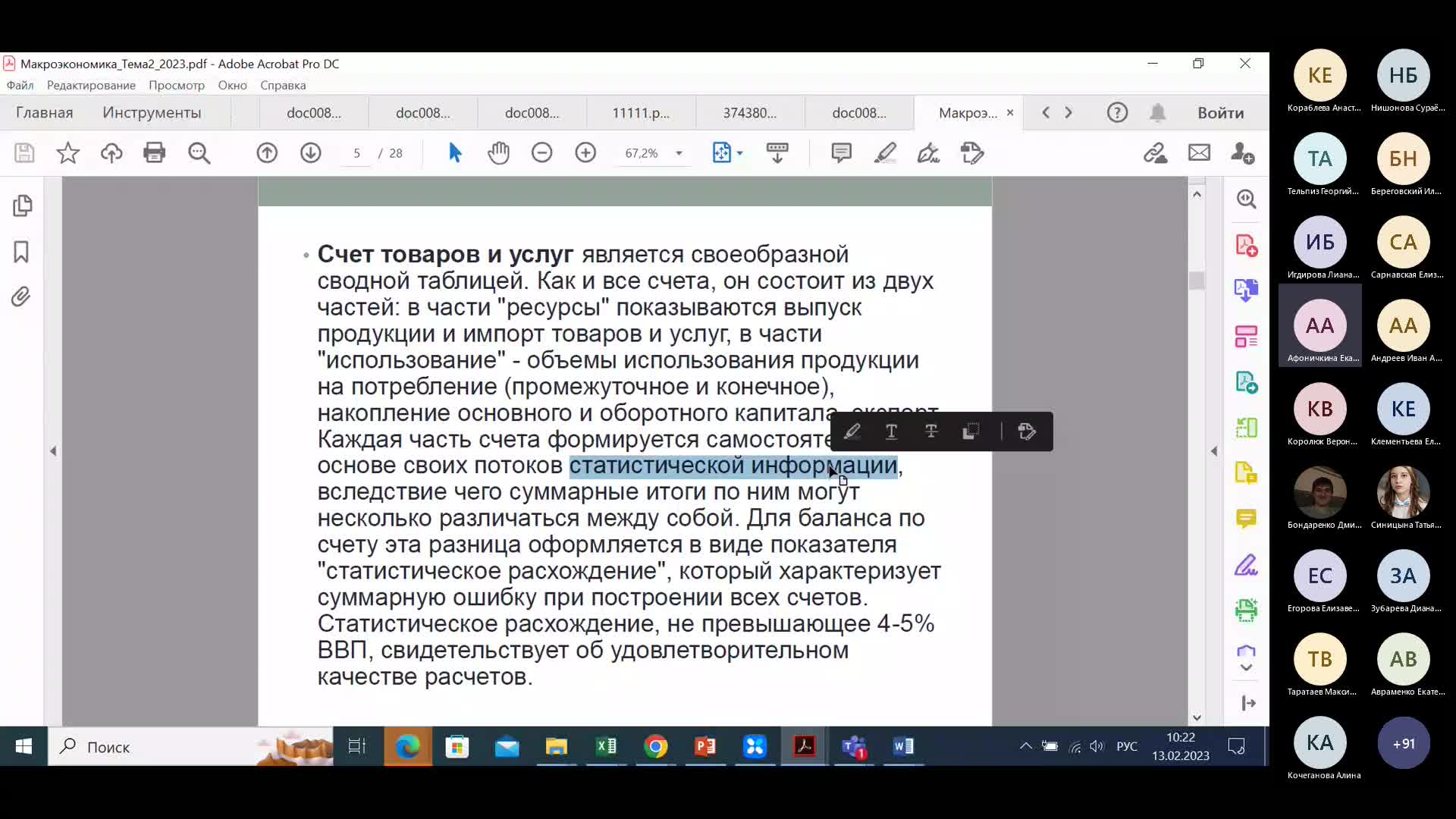Share a link to the file
The image size is (1456, 819).
click(x=1156, y=153)
